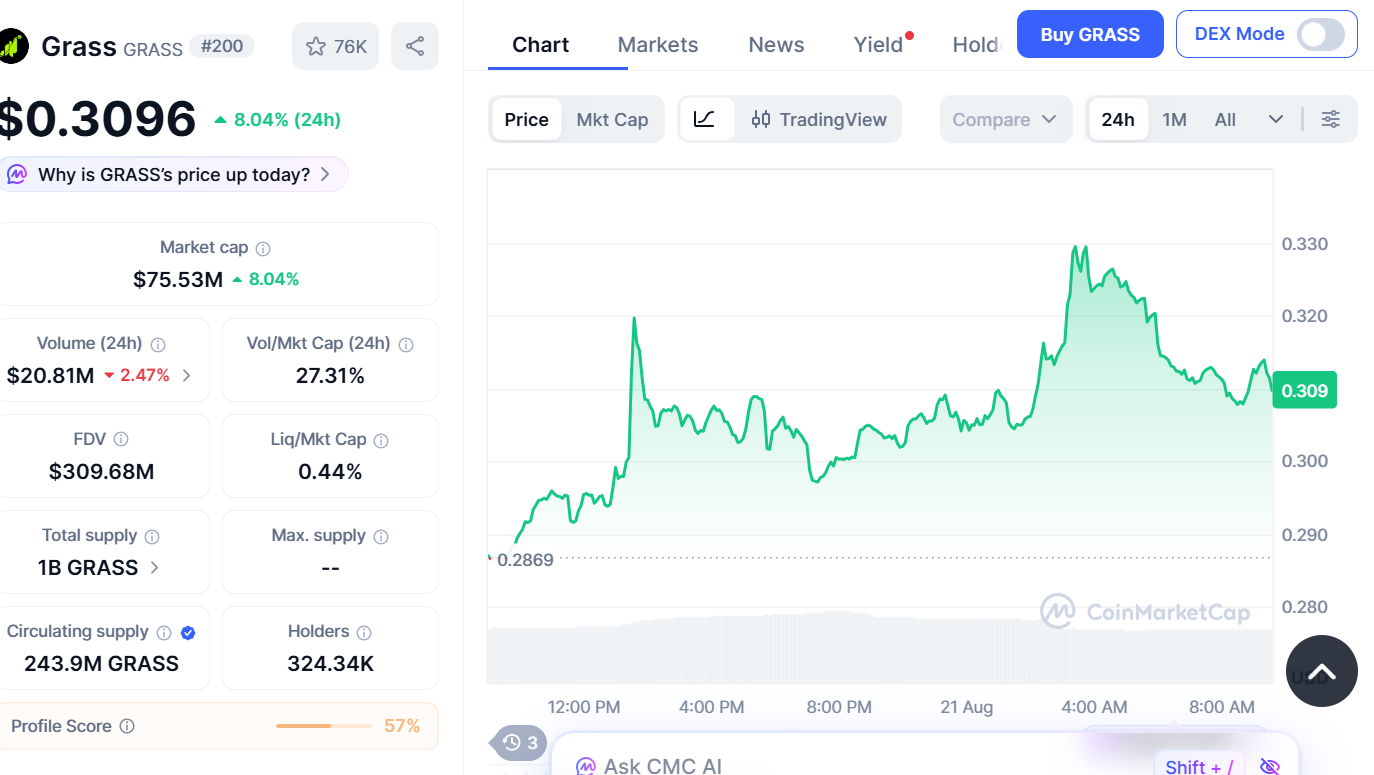Click the Shift + / shortcut button
Image resolution: width=1374 pixels, height=775 pixels.
1199,767
